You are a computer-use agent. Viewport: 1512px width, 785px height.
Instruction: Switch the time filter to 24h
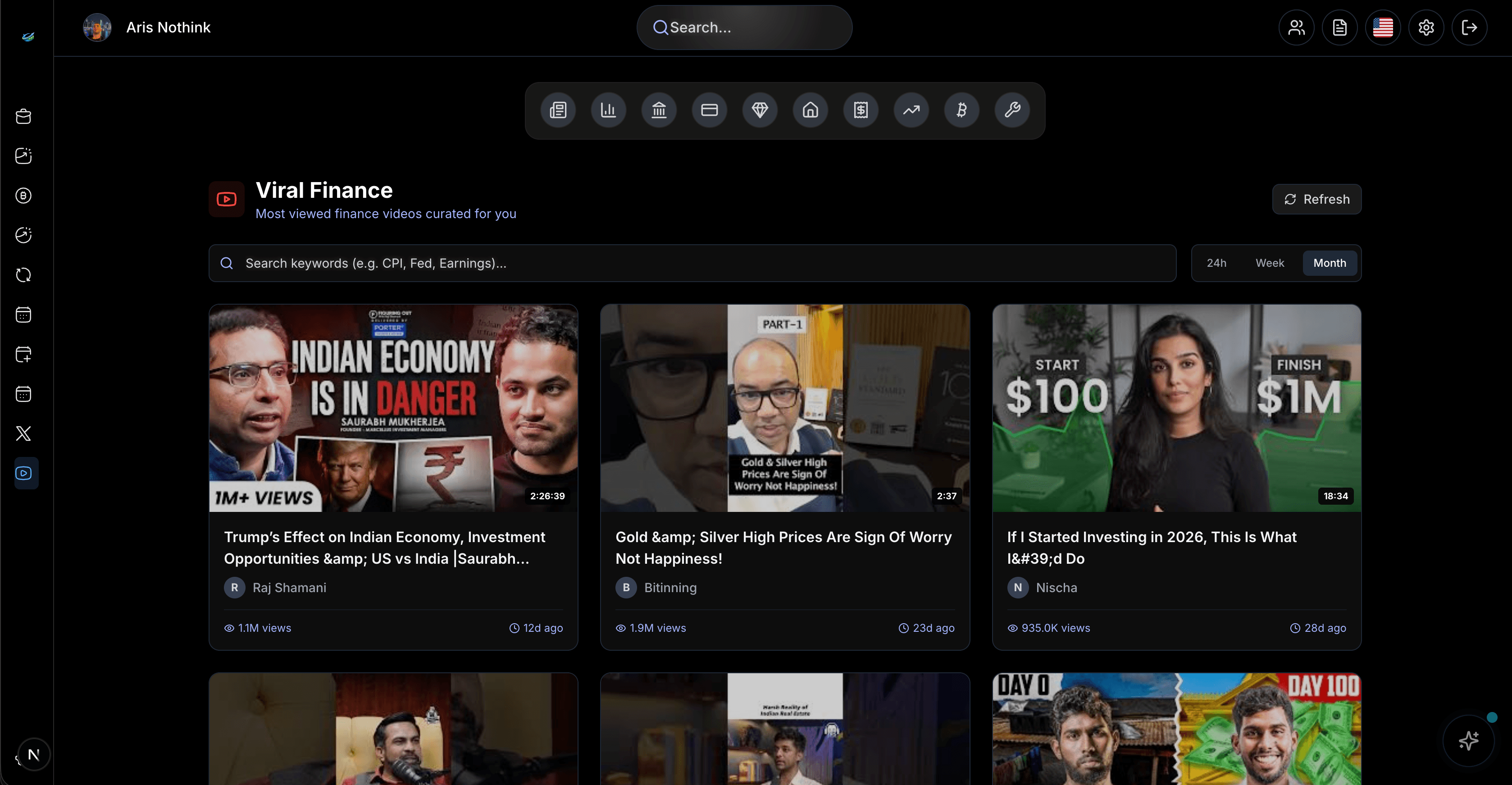pos(1217,263)
